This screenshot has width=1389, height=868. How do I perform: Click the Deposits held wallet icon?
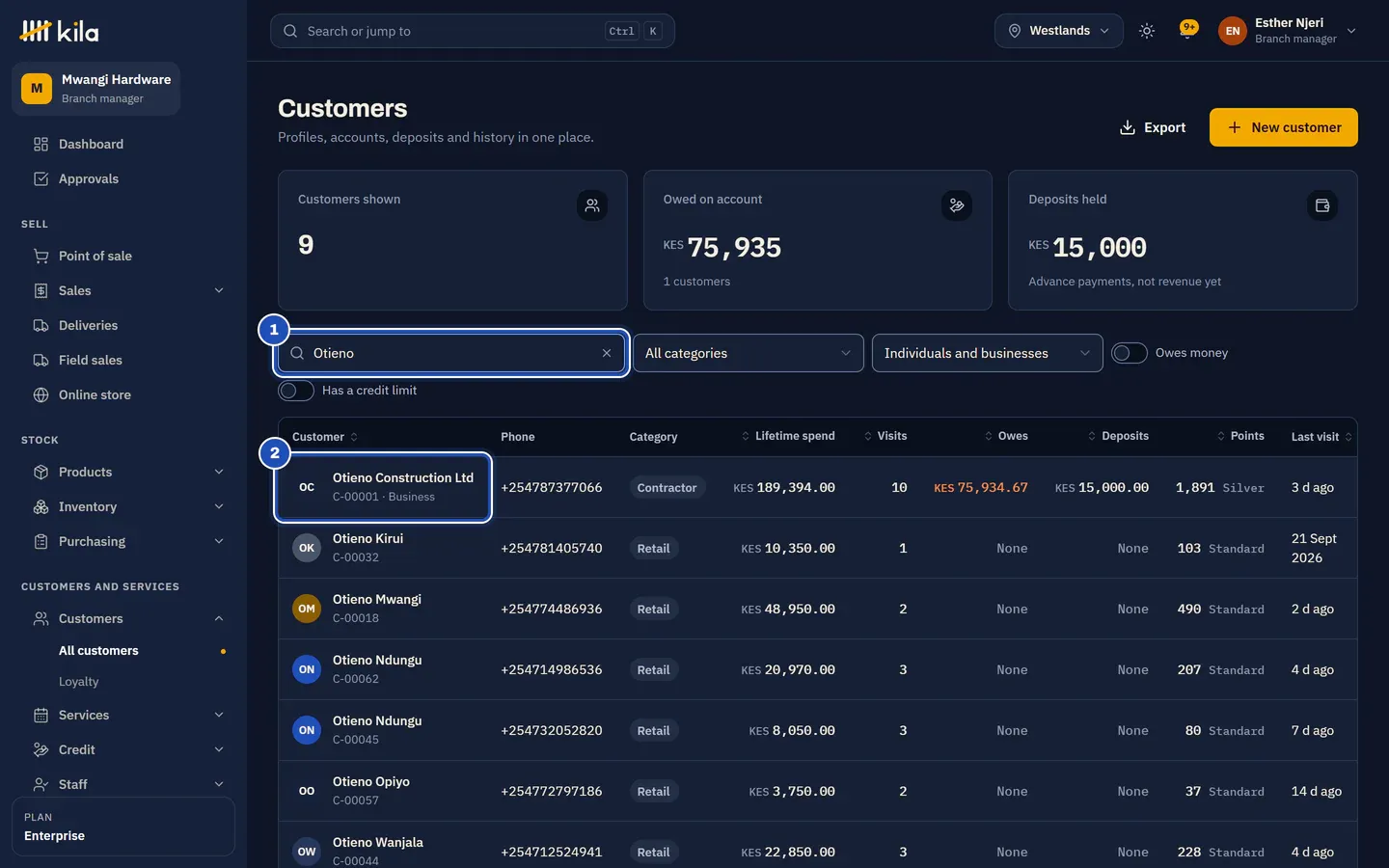click(x=1322, y=205)
